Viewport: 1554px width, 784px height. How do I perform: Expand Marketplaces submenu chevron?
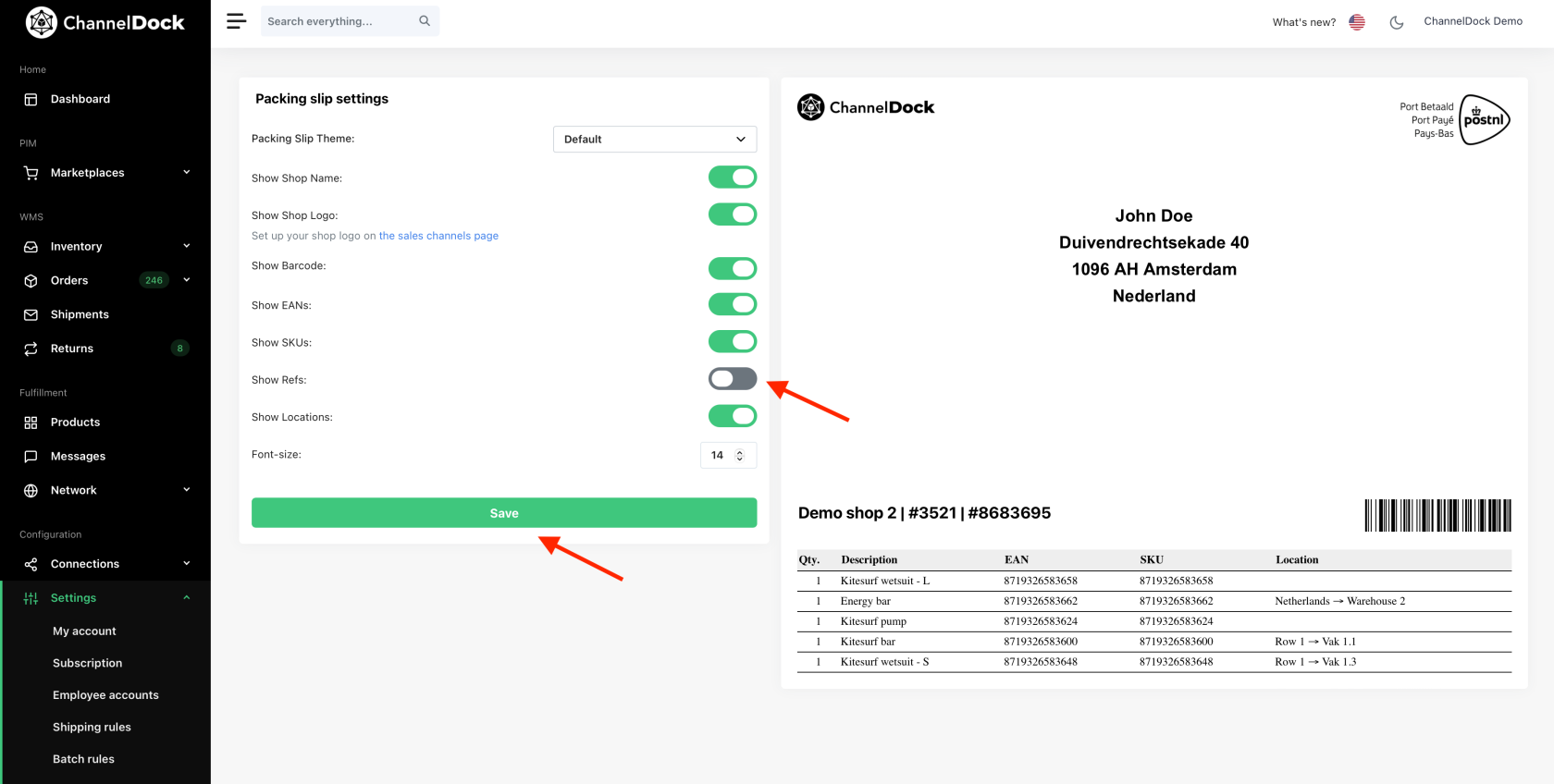pos(187,172)
